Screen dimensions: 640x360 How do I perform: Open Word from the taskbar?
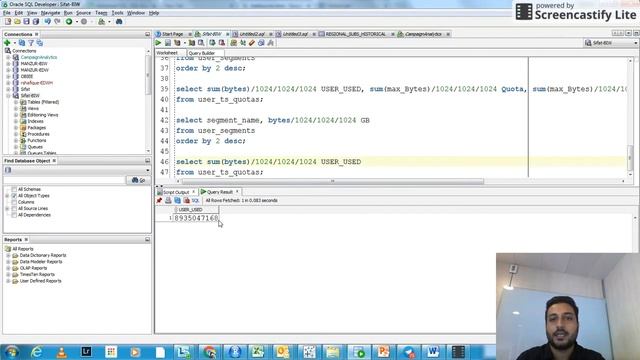[433, 352]
